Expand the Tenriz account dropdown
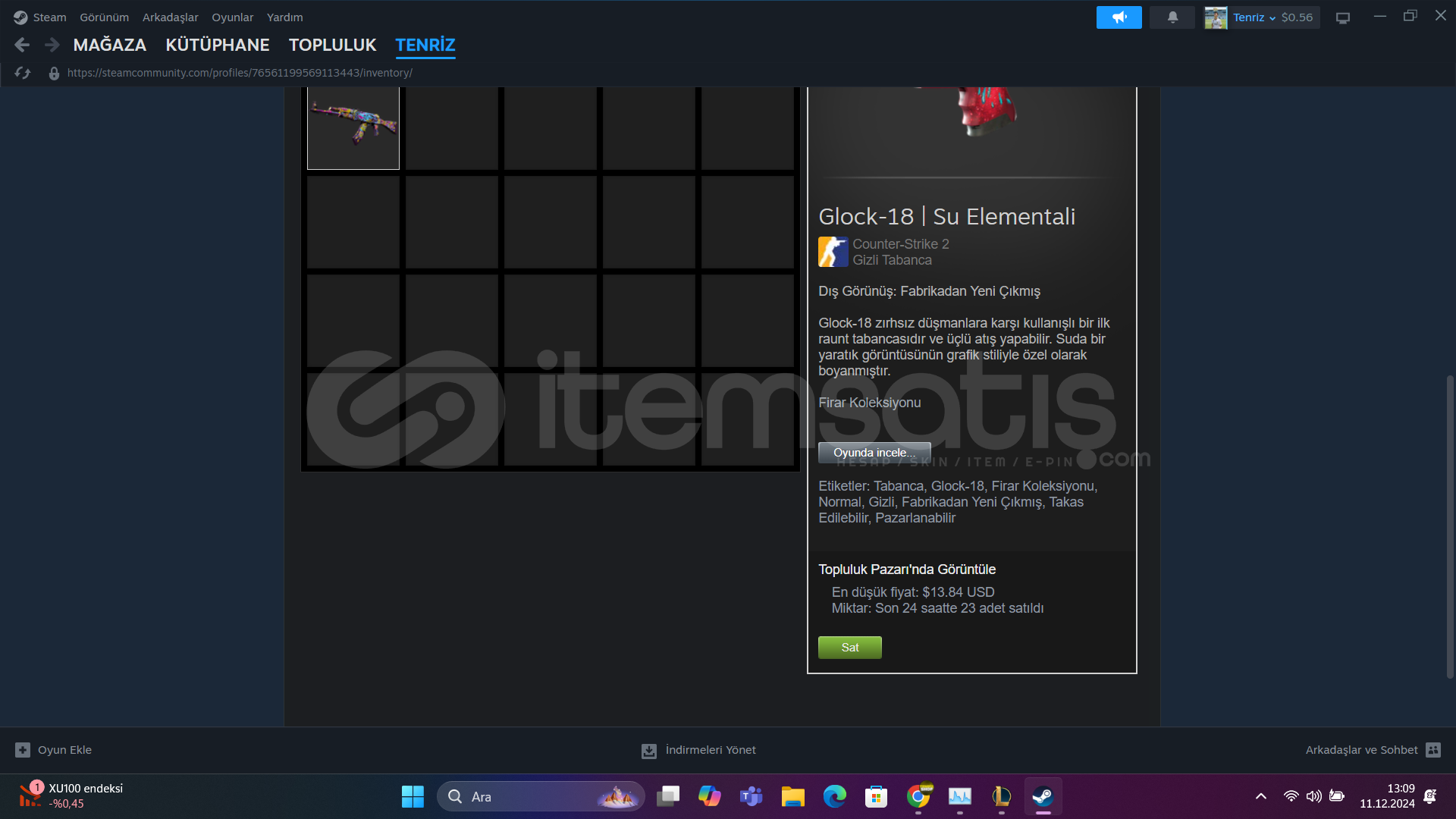This screenshot has width=1456, height=819. 1272,18
